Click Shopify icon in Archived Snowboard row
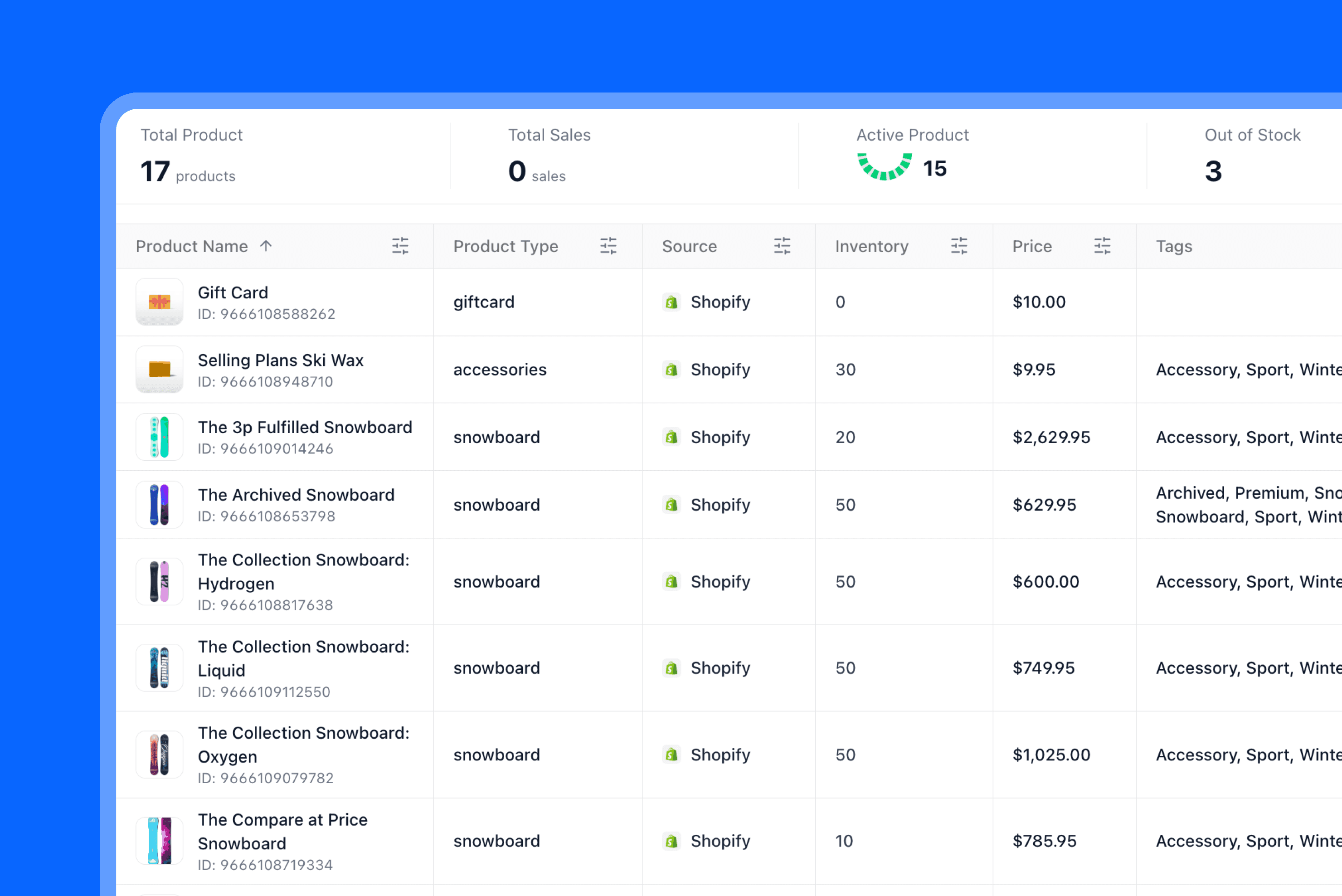This screenshot has height=896, width=1342. click(x=671, y=505)
